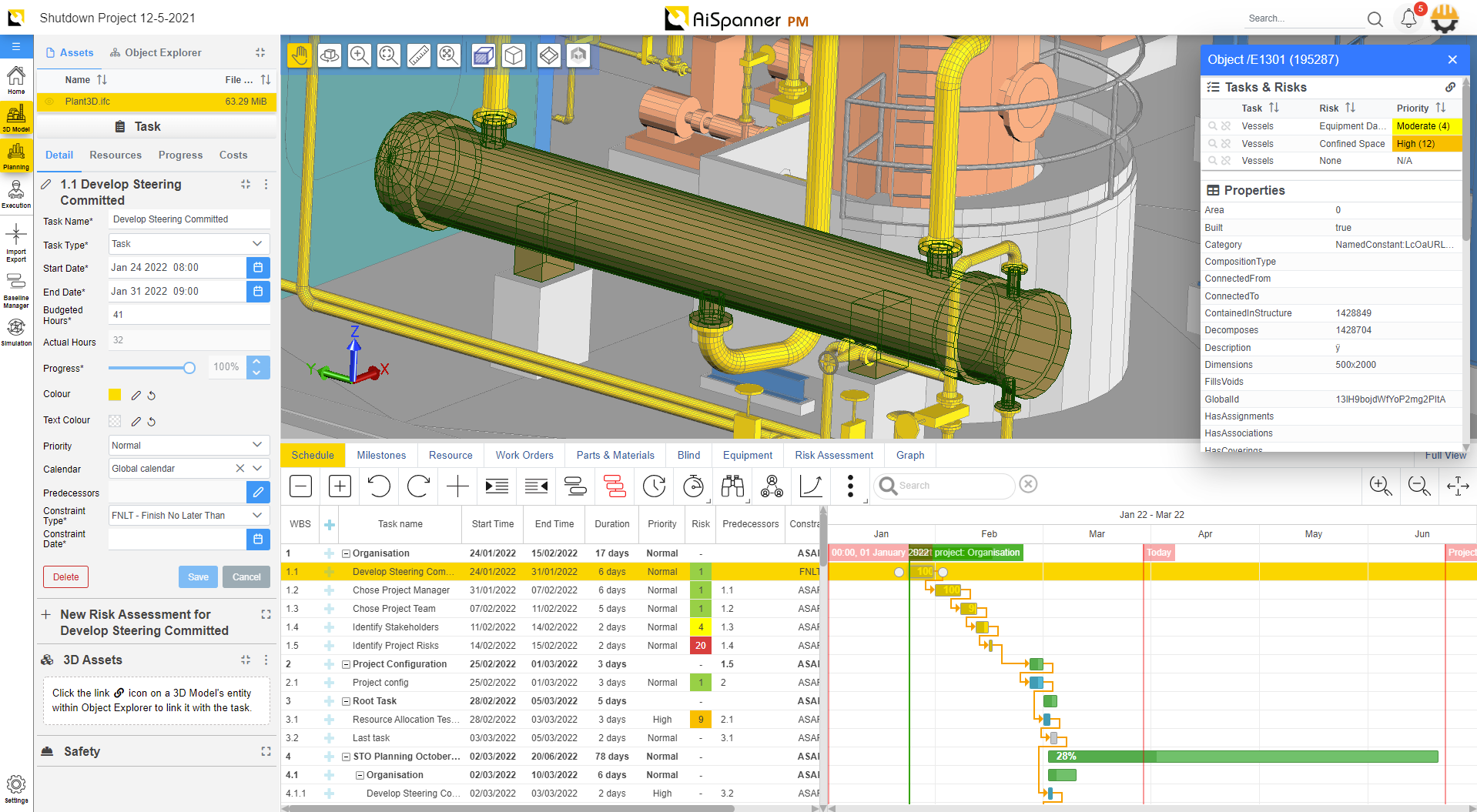Collapse the Organisation row in WBS table
Viewport: 1477px width, 812px height.
coord(347,553)
